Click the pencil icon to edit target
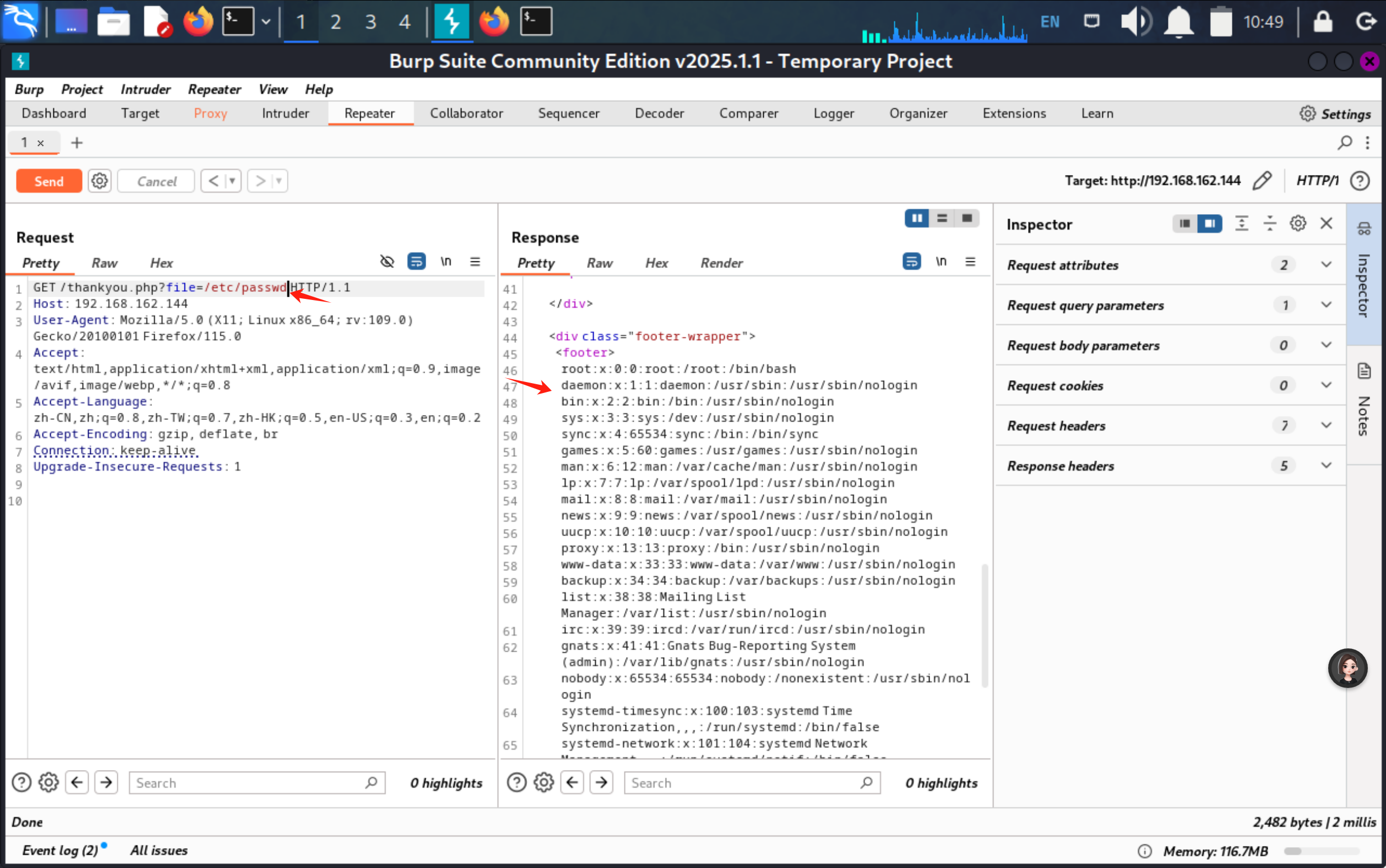The width and height of the screenshot is (1386, 868). 1262,181
